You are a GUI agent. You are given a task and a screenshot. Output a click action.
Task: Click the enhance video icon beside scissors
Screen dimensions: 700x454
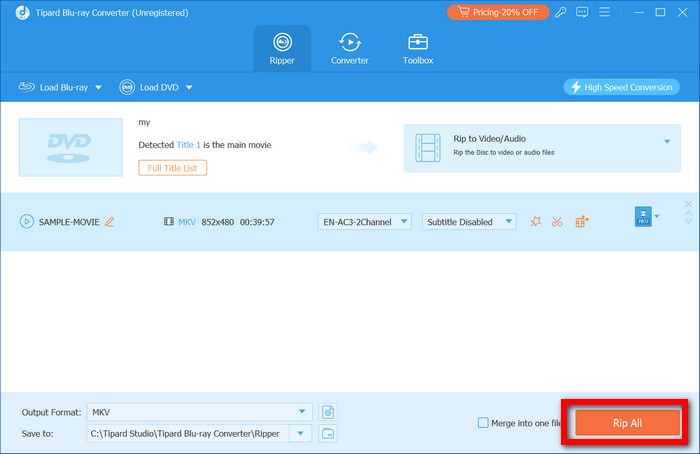581,221
